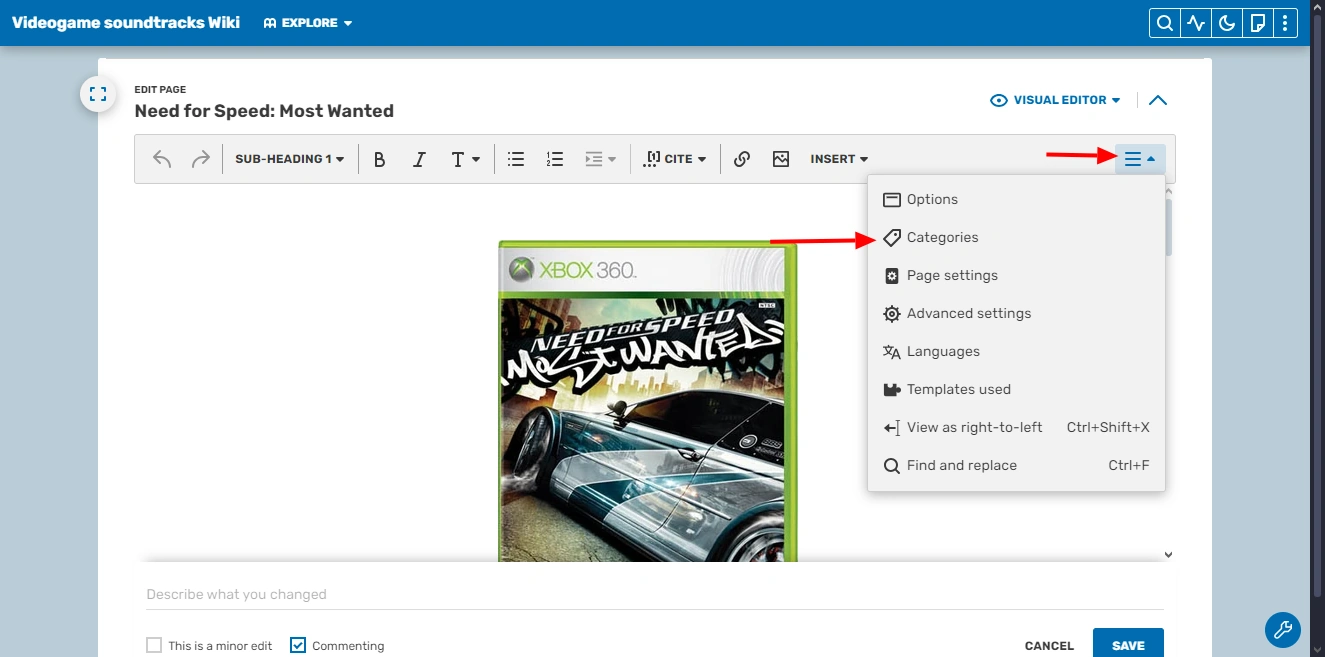Uncheck the Commenting checkbox

[x=298, y=645]
